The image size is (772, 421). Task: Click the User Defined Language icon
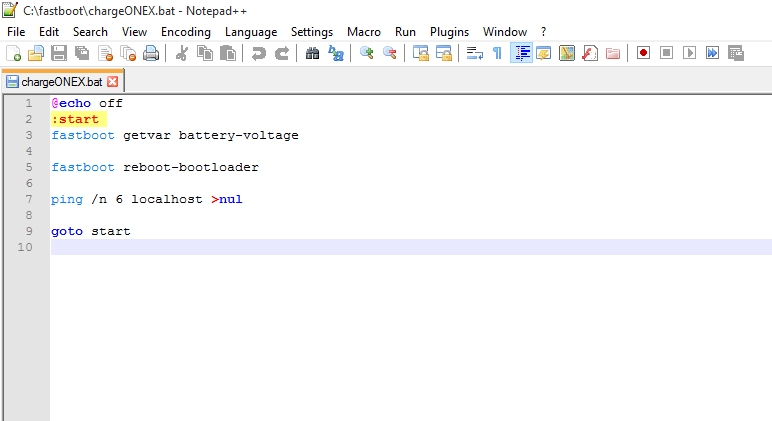coord(544,53)
